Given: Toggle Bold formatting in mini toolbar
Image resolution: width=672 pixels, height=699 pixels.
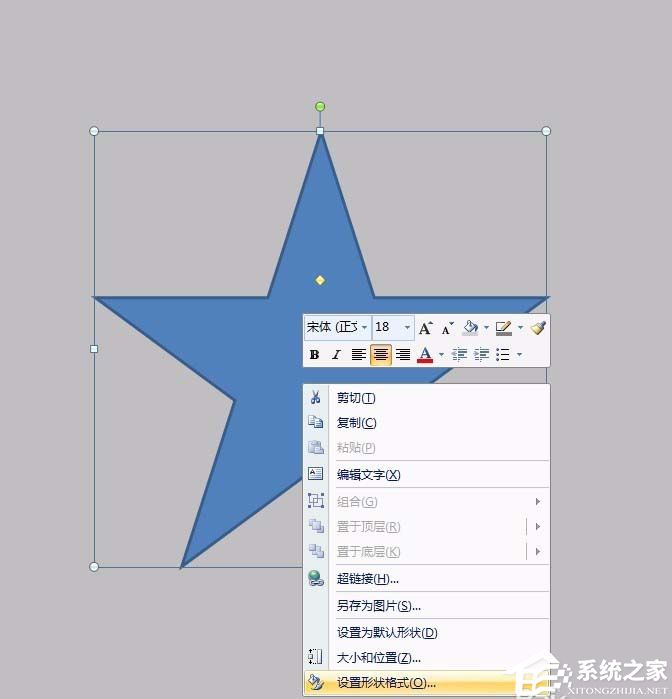Looking at the screenshot, I should (314, 355).
